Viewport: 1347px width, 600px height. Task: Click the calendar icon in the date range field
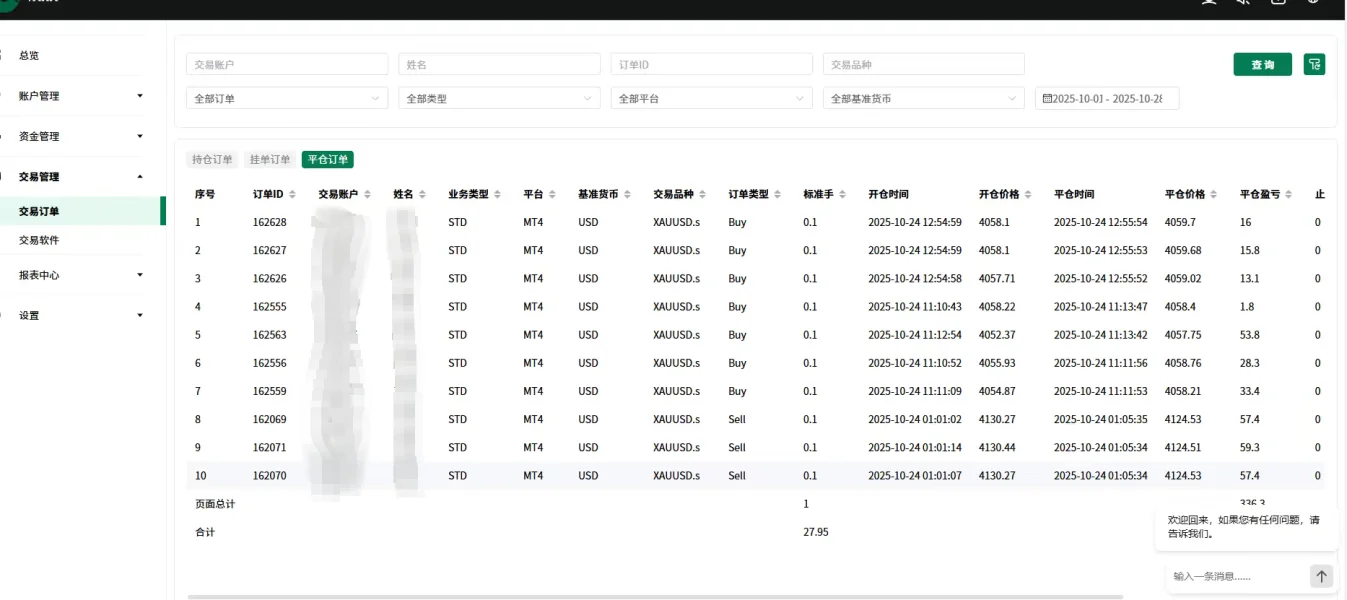1047,99
